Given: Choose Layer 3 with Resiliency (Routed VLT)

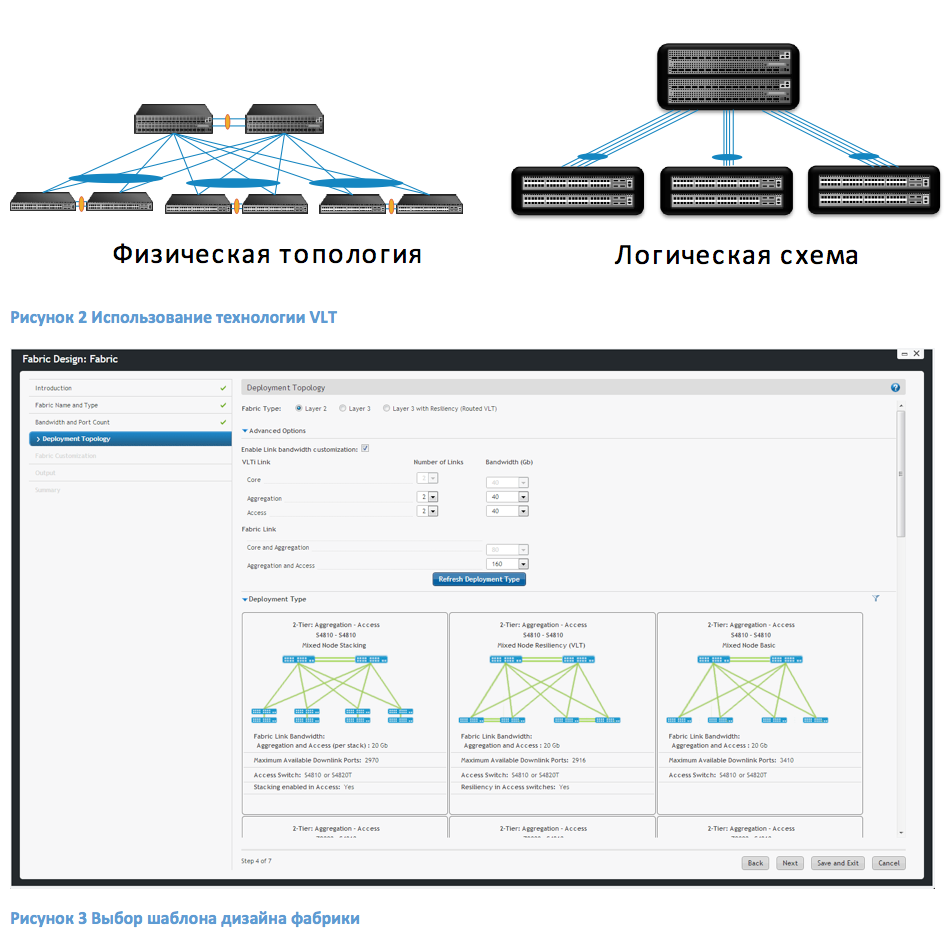Looking at the screenshot, I should click(389, 408).
